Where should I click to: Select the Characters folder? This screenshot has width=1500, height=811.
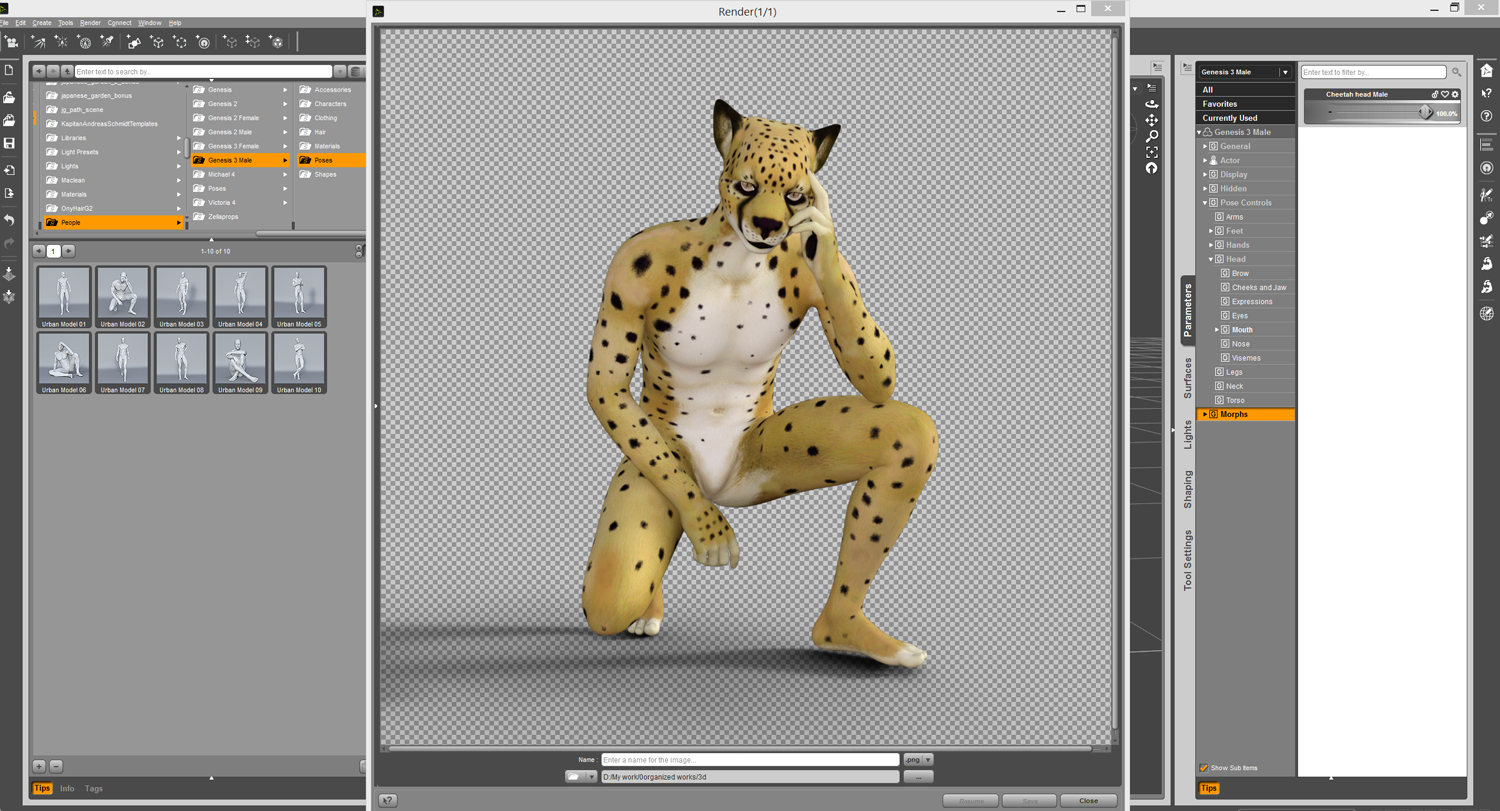coord(331,104)
